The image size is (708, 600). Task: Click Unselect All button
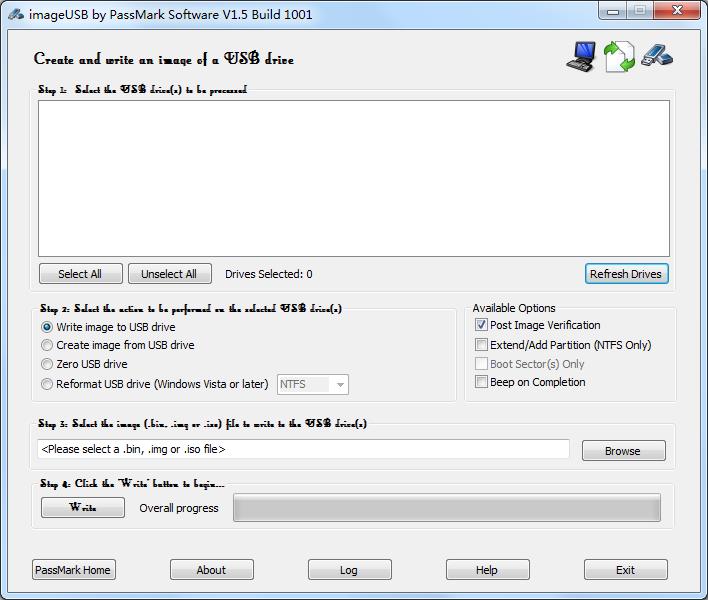169,274
